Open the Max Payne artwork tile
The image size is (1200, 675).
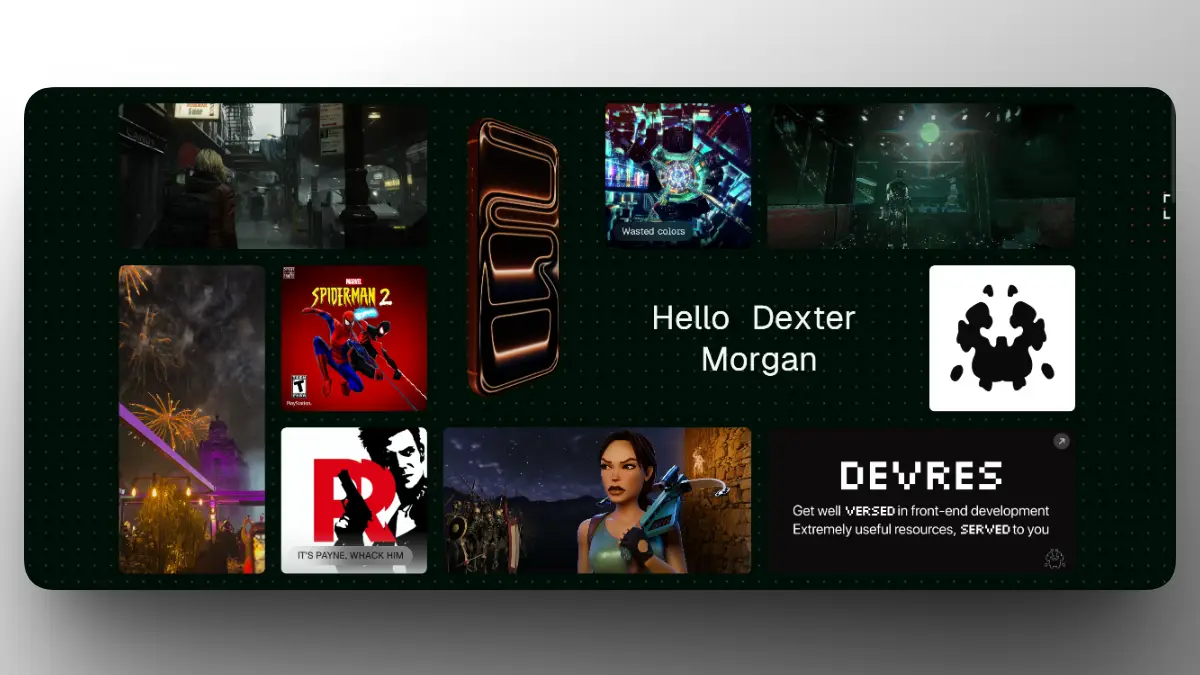point(354,500)
